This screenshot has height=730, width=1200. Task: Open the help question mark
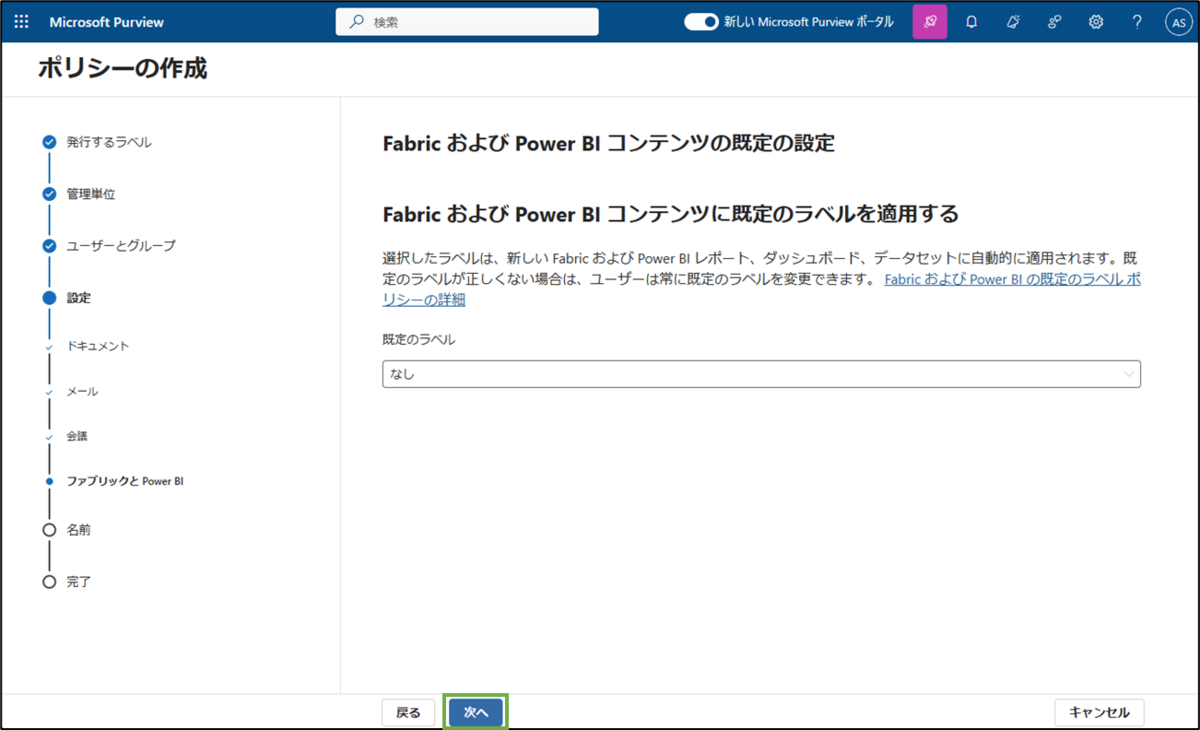tap(1137, 22)
